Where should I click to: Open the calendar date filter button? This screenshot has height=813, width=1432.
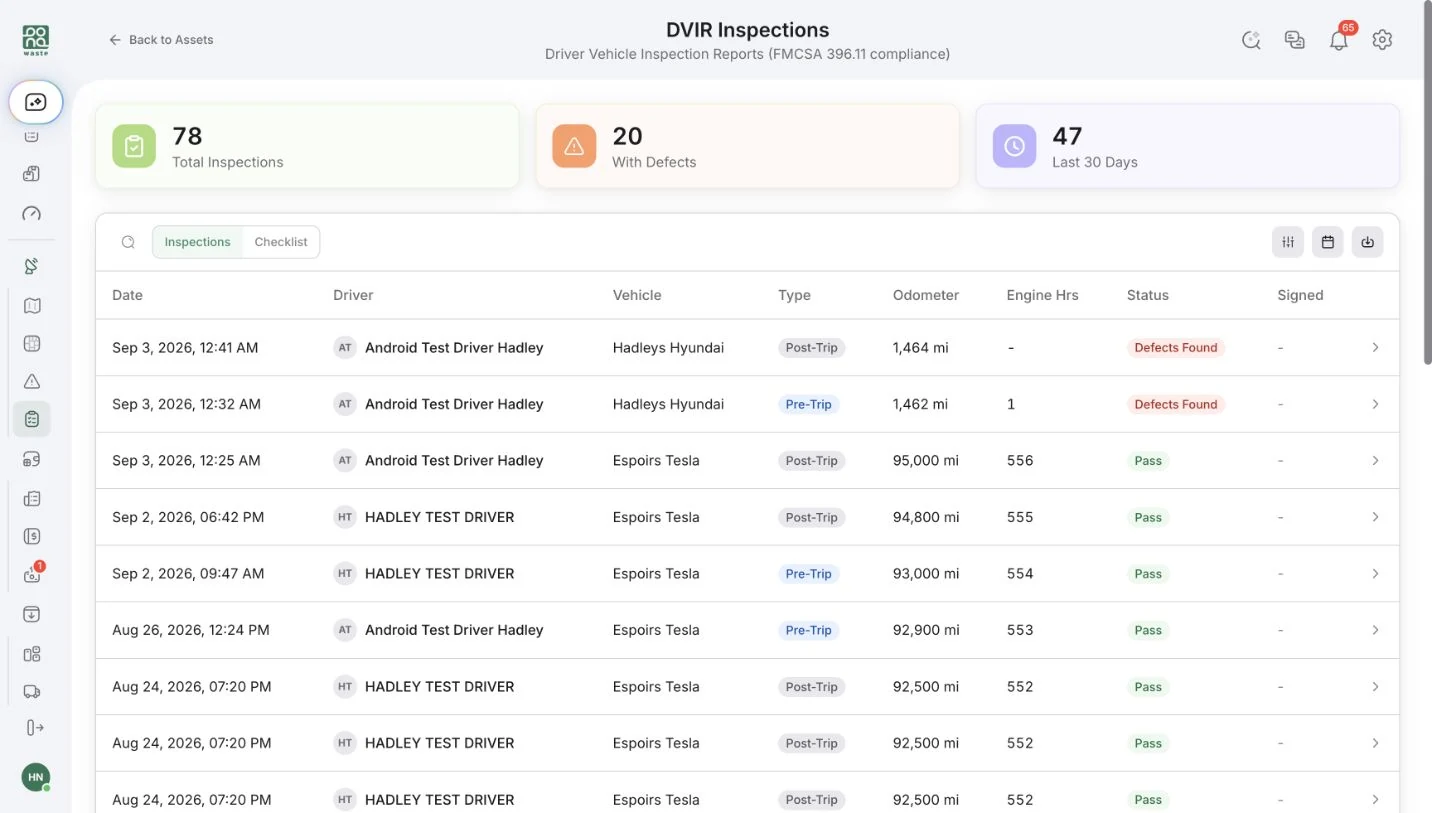[x=1328, y=242]
